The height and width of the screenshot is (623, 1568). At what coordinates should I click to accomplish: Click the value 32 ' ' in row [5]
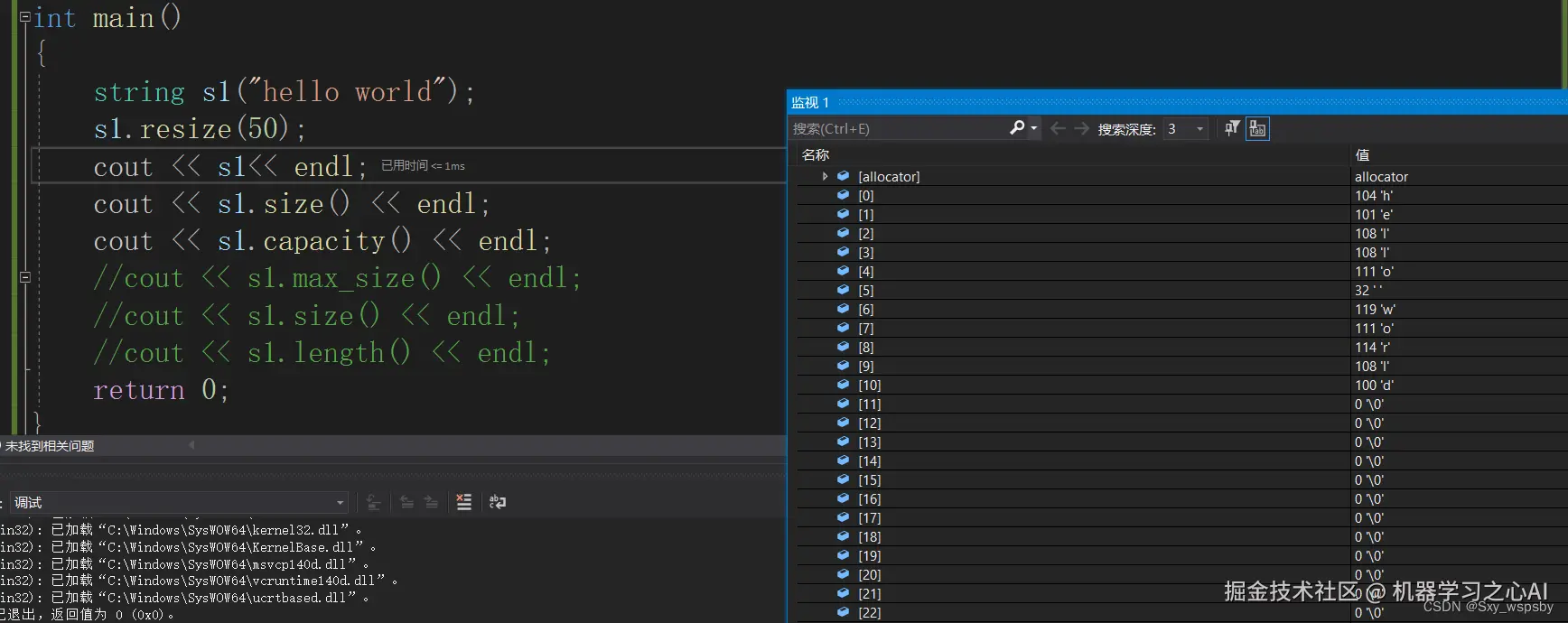(1367, 290)
